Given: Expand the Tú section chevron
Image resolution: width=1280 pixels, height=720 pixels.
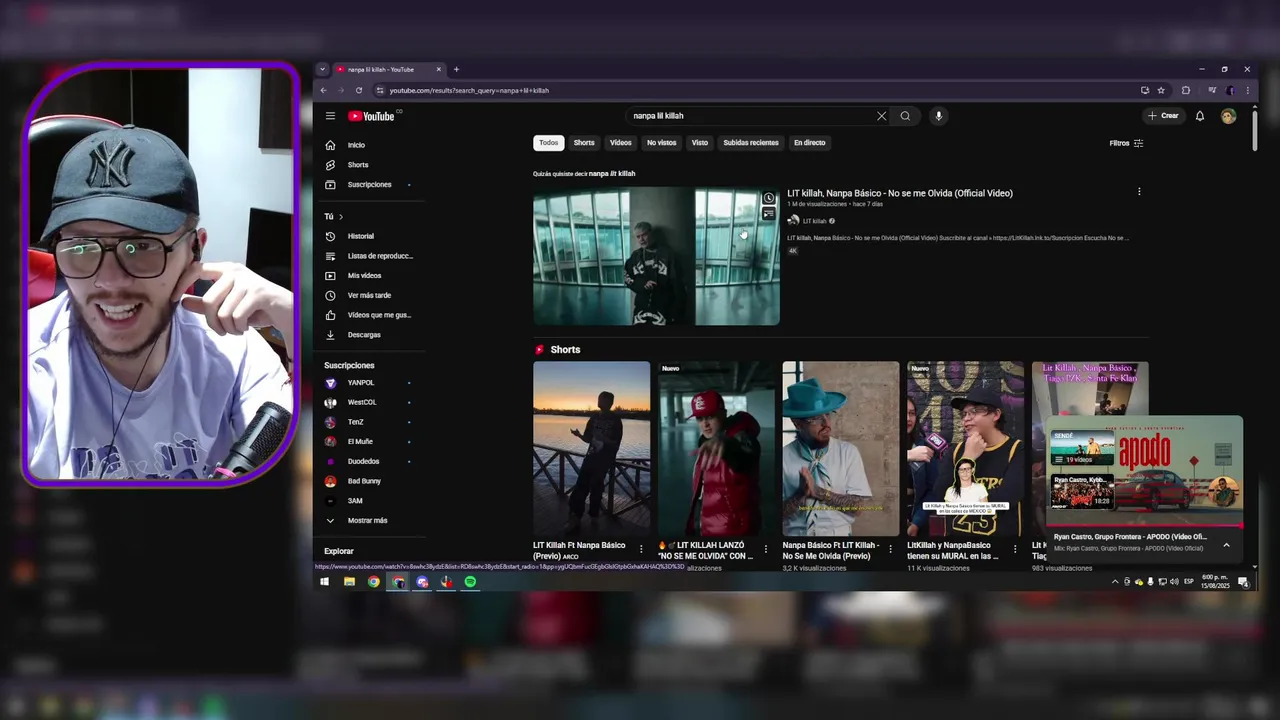Looking at the screenshot, I should coord(340,216).
